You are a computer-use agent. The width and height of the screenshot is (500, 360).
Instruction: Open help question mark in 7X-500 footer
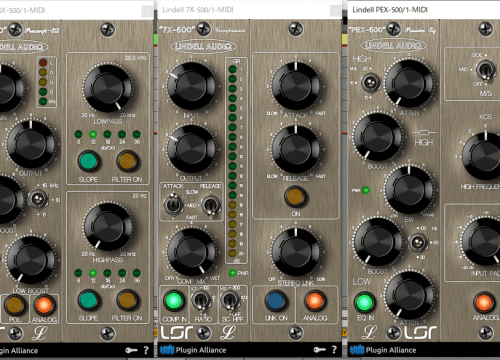coord(334,350)
